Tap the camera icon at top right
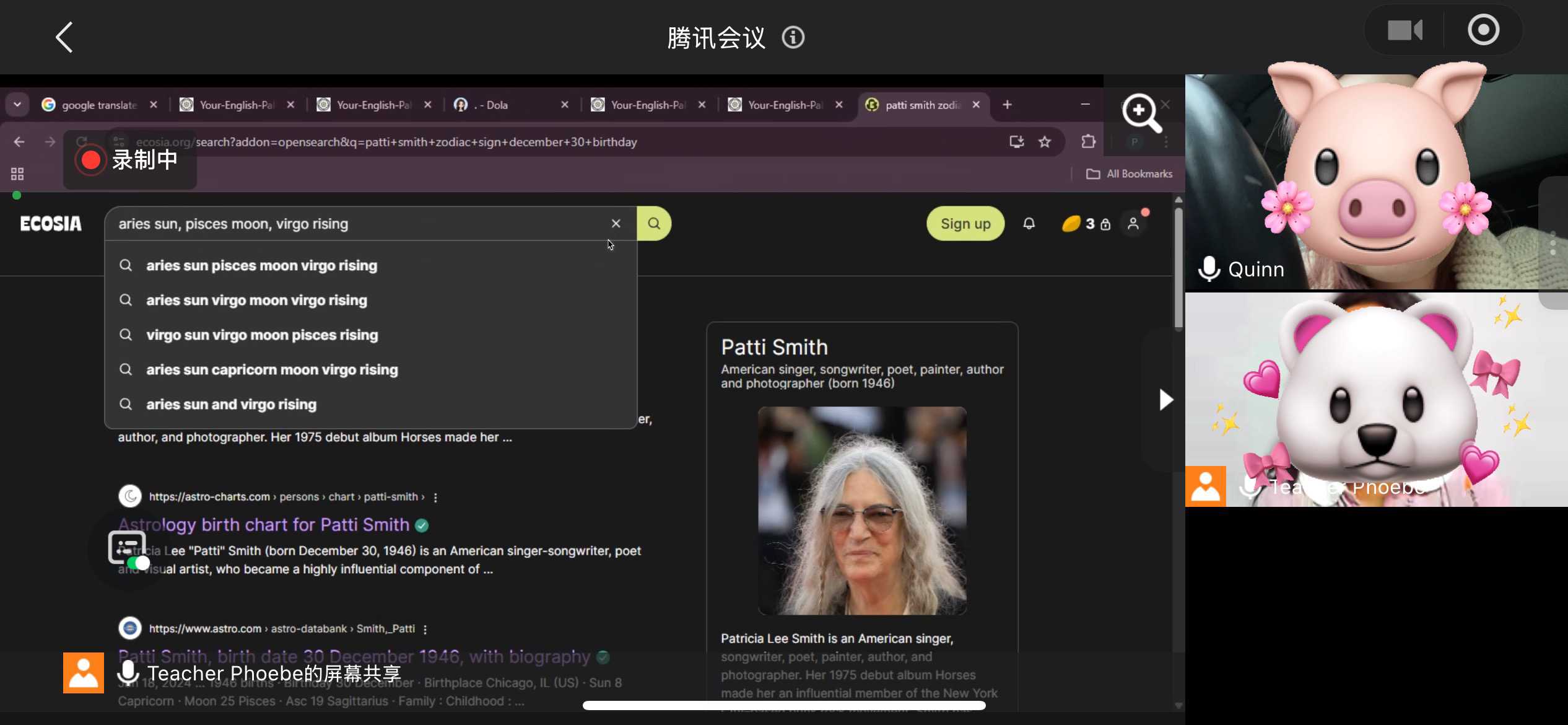Viewport: 1568px width, 725px height. 1405,30
